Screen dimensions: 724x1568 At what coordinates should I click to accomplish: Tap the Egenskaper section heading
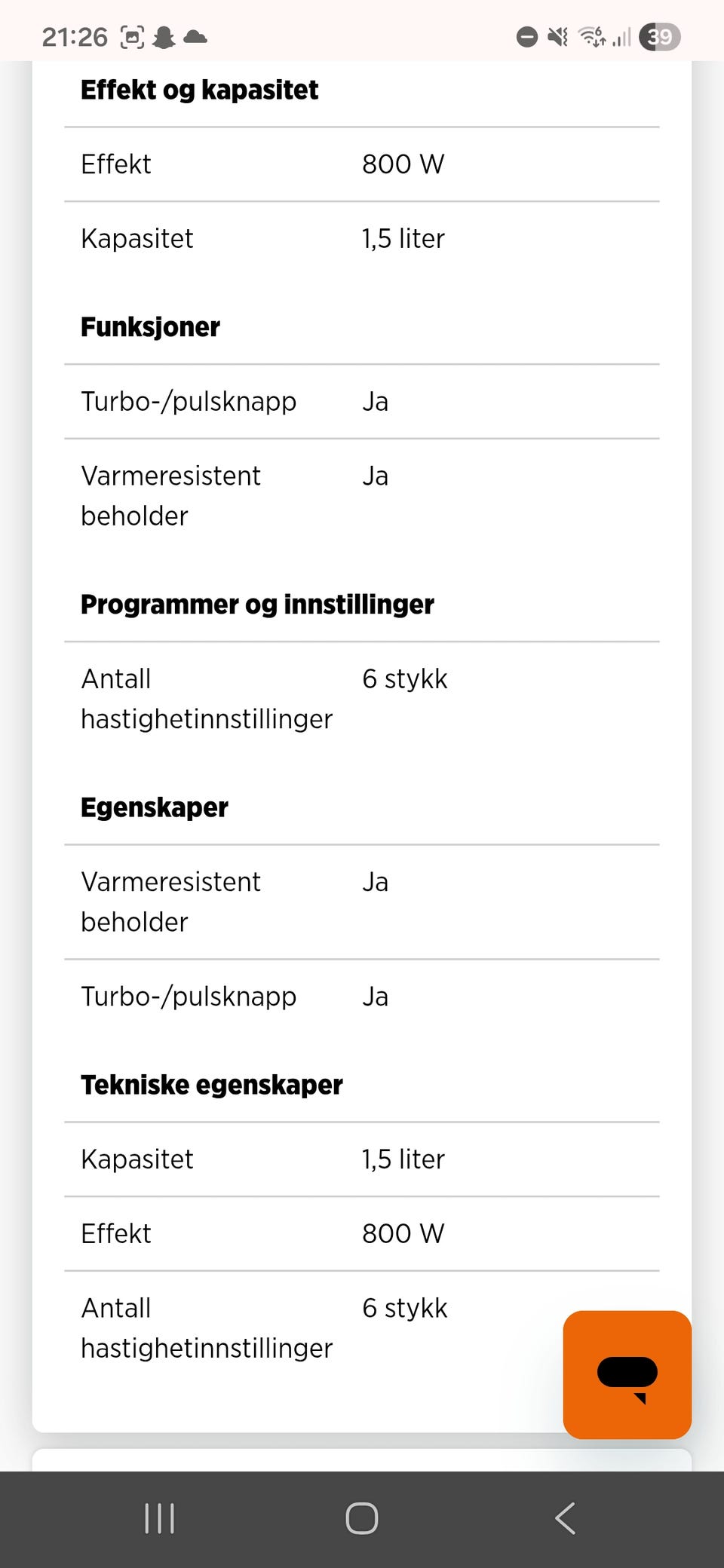pos(154,807)
